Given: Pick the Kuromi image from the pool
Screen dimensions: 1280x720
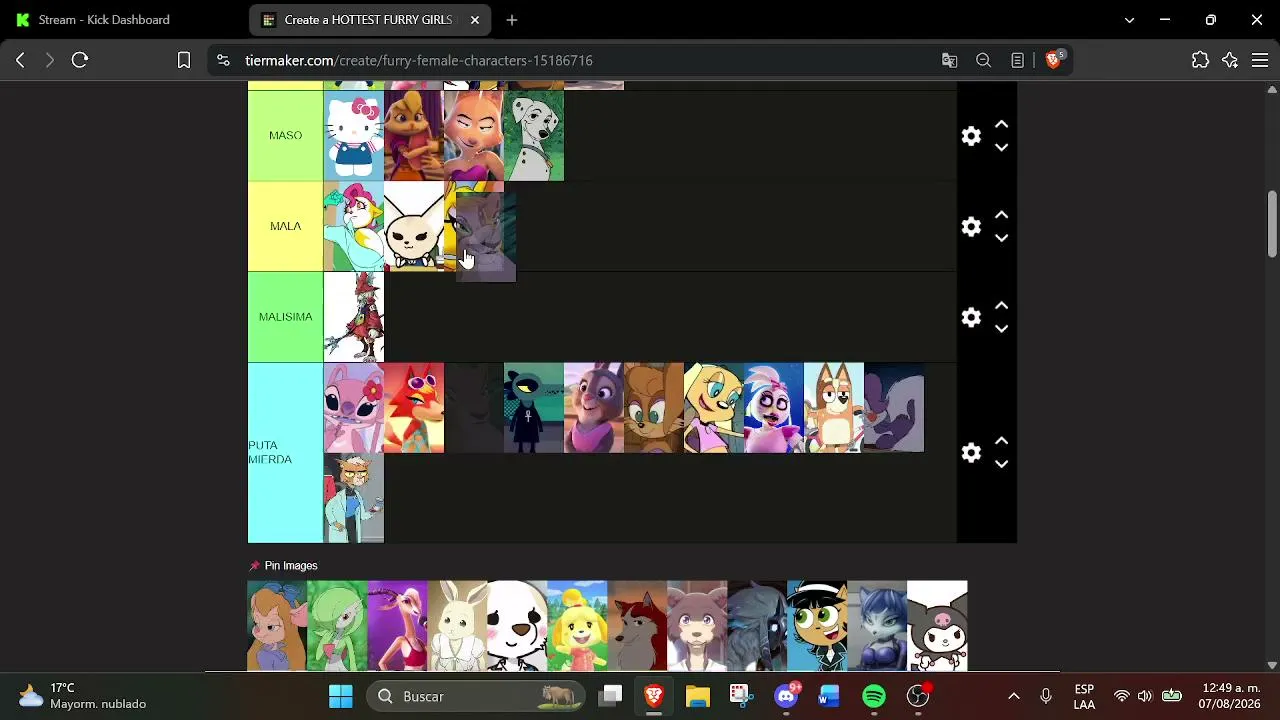Looking at the screenshot, I should point(937,626).
